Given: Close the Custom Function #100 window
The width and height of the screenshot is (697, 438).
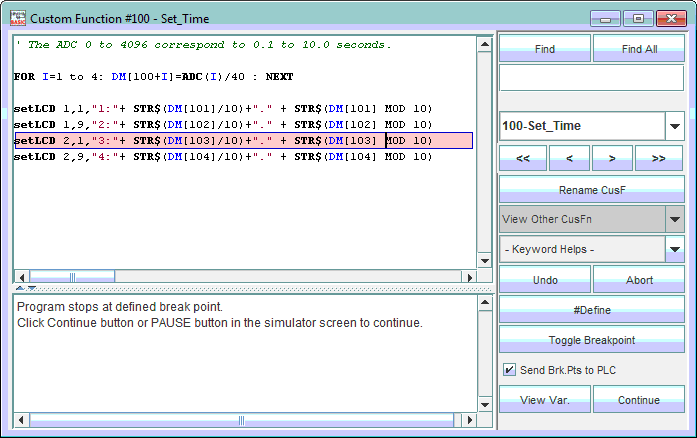Looking at the screenshot, I should pyautogui.click(x=671, y=19).
